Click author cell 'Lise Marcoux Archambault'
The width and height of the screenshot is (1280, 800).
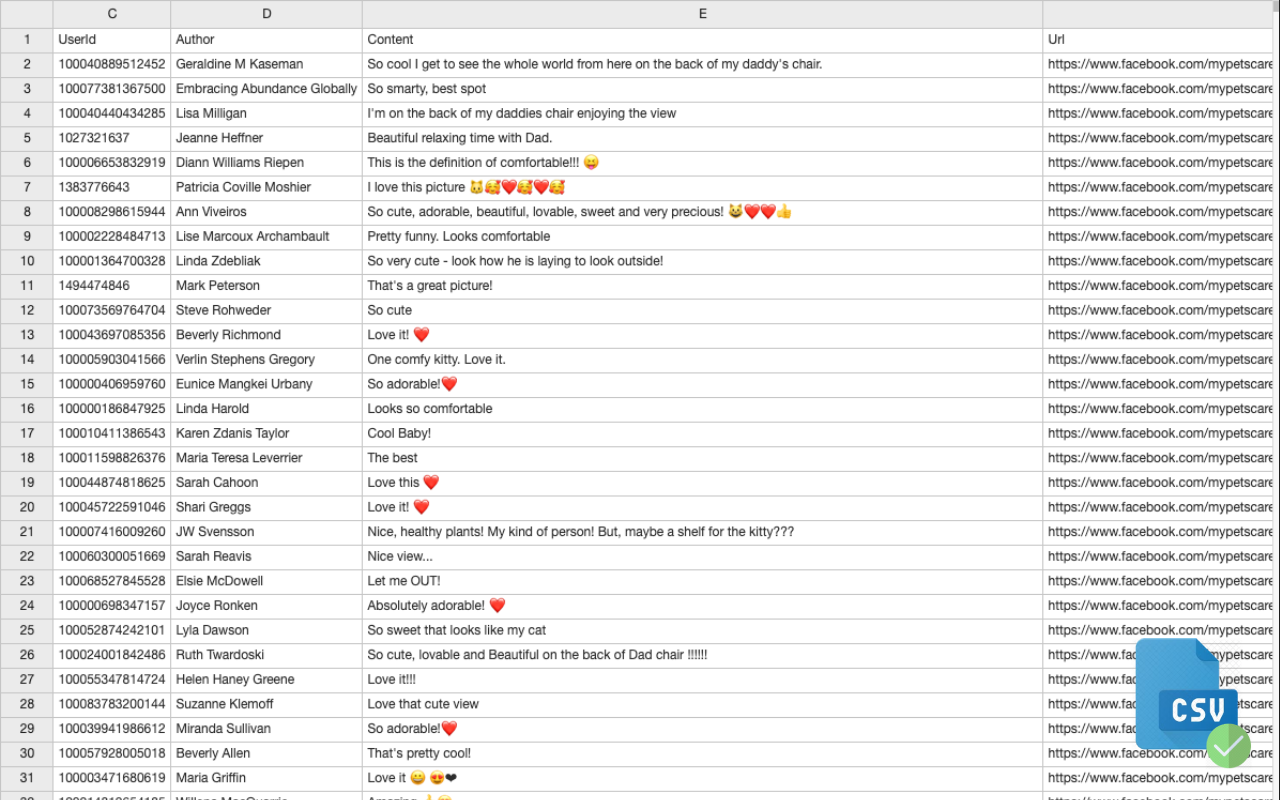coord(267,236)
